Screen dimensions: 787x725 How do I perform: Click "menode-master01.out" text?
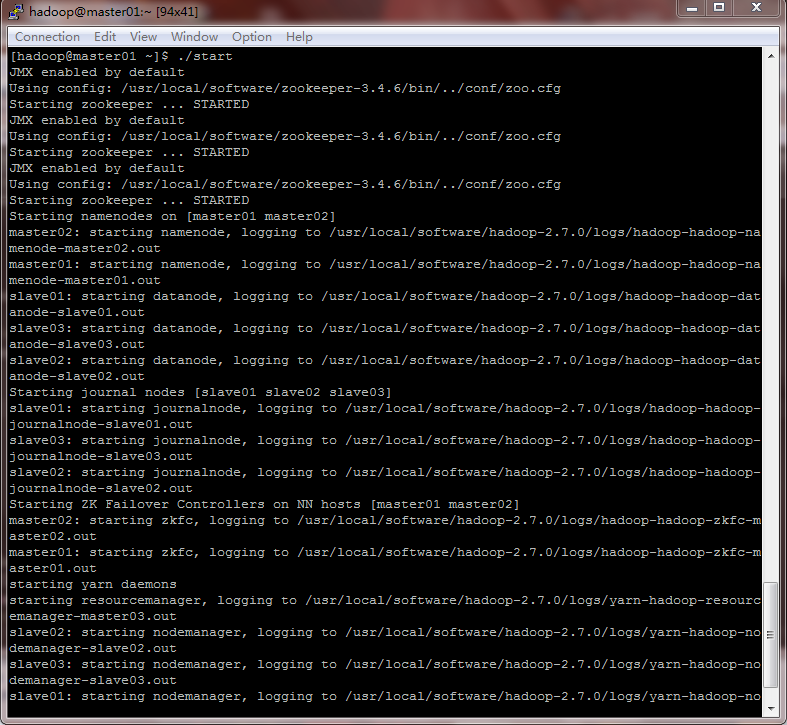(x=85, y=280)
